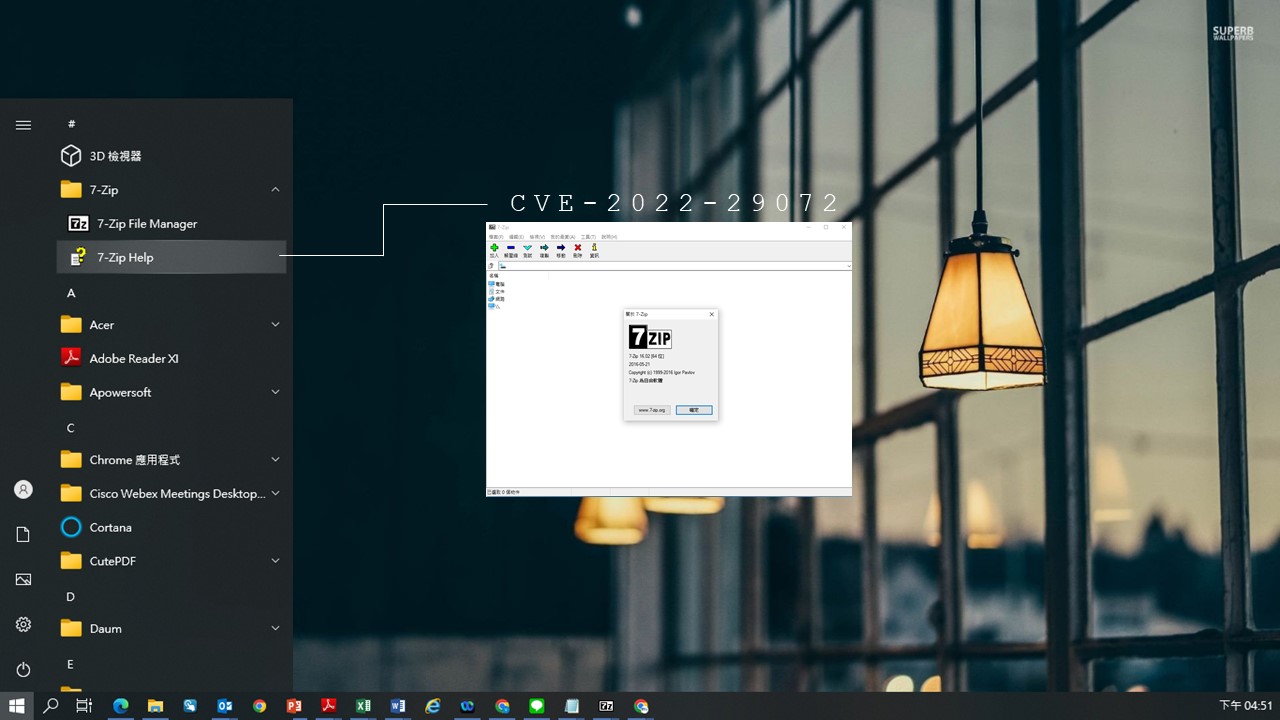The width and height of the screenshot is (1280, 720).
Task: Select the Test checkmark icon in 7-Zip toolbar
Action: point(528,250)
